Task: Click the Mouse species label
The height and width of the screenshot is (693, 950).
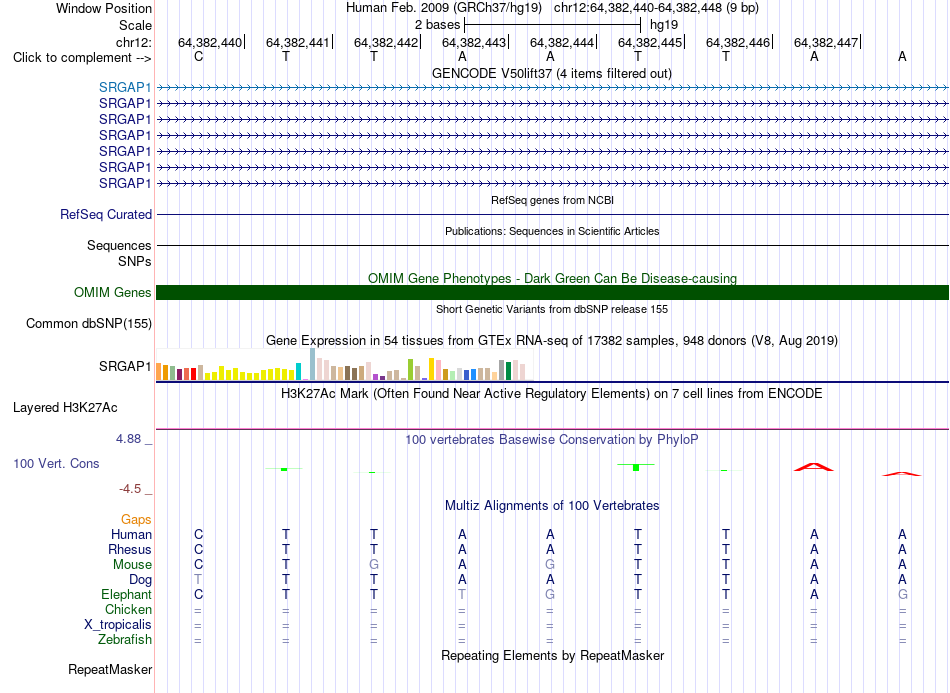Action: point(132,565)
